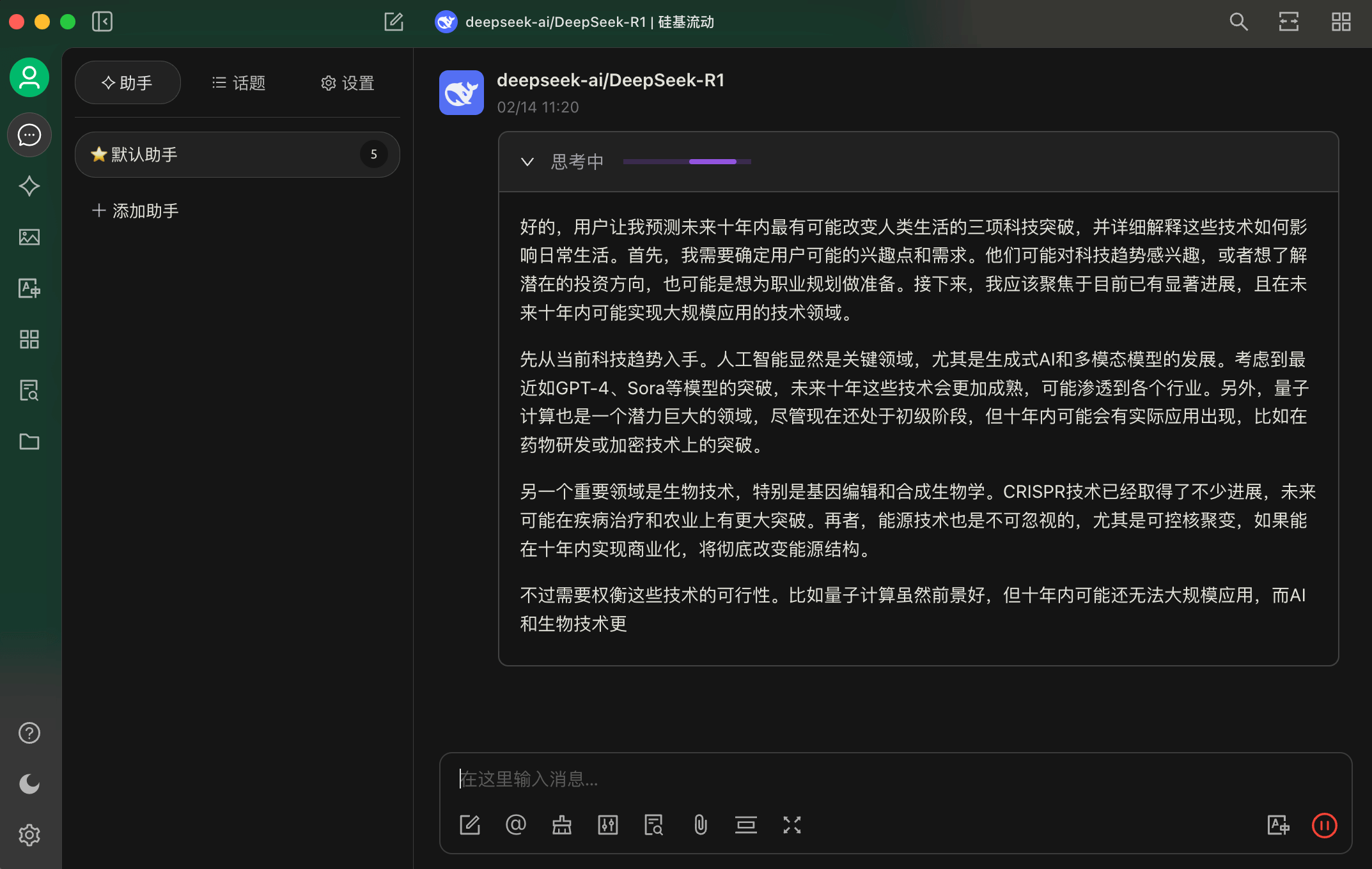This screenshot has height=869, width=1372.
Task: Open the knowledge base search icon in input toolbar
Action: point(653,825)
